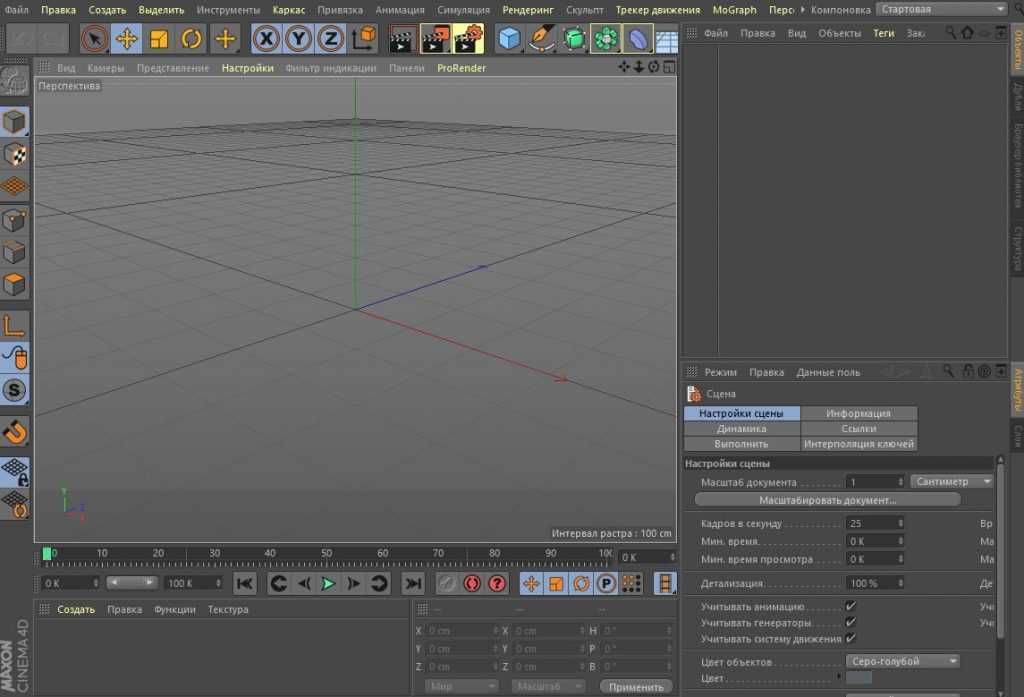The height and width of the screenshot is (697, 1024).
Task: Open the Стартовая layout dropdown
Action: (941, 9)
